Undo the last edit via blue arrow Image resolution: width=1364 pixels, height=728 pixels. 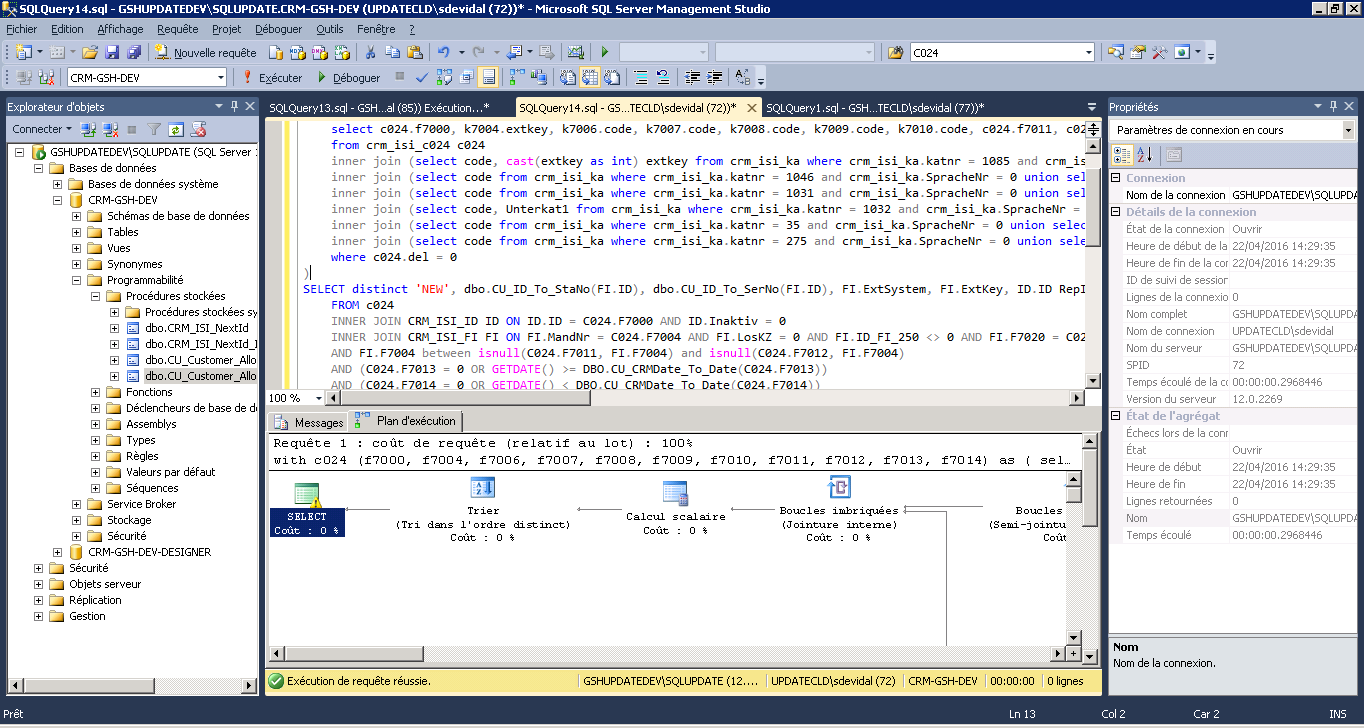point(443,52)
